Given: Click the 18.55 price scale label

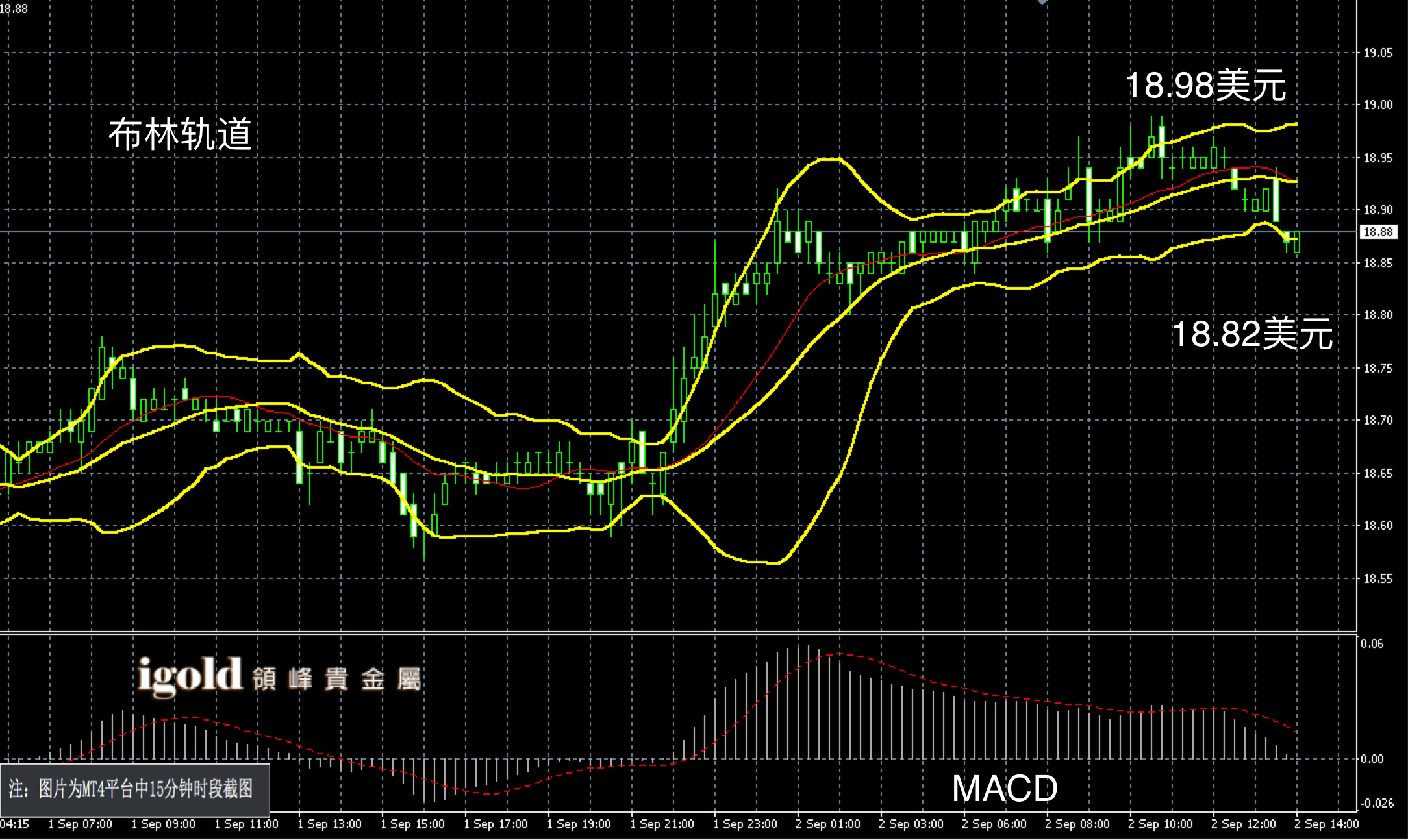Looking at the screenshot, I should [1377, 578].
